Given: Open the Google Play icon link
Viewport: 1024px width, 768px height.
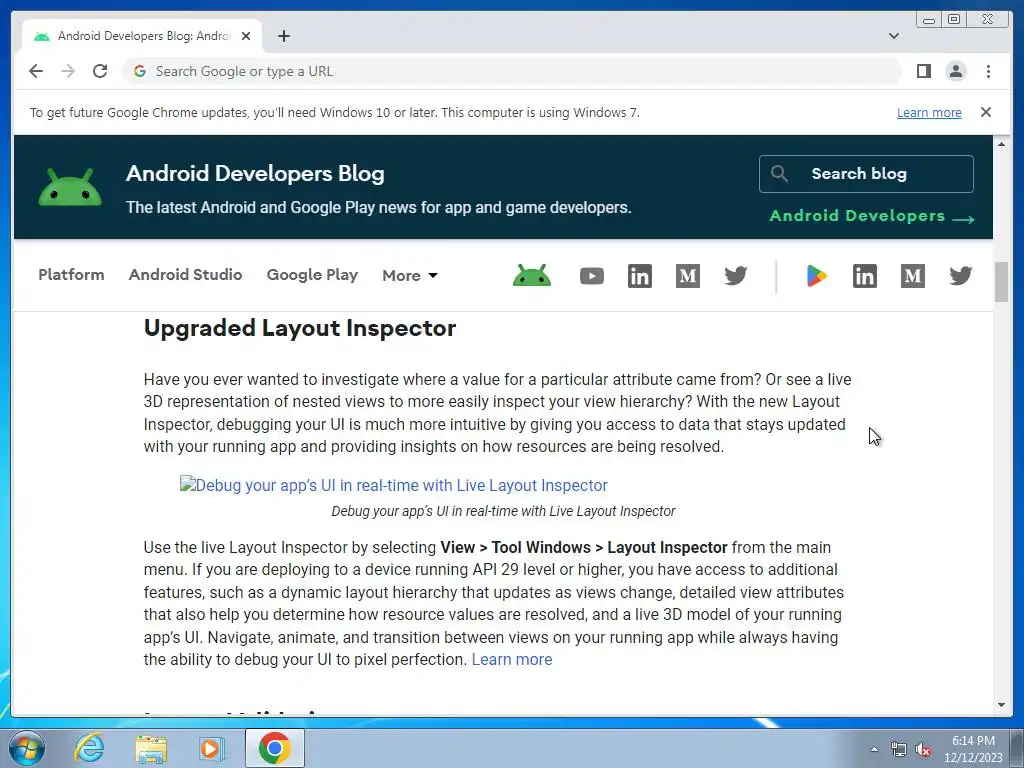Looking at the screenshot, I should (816, 276).
